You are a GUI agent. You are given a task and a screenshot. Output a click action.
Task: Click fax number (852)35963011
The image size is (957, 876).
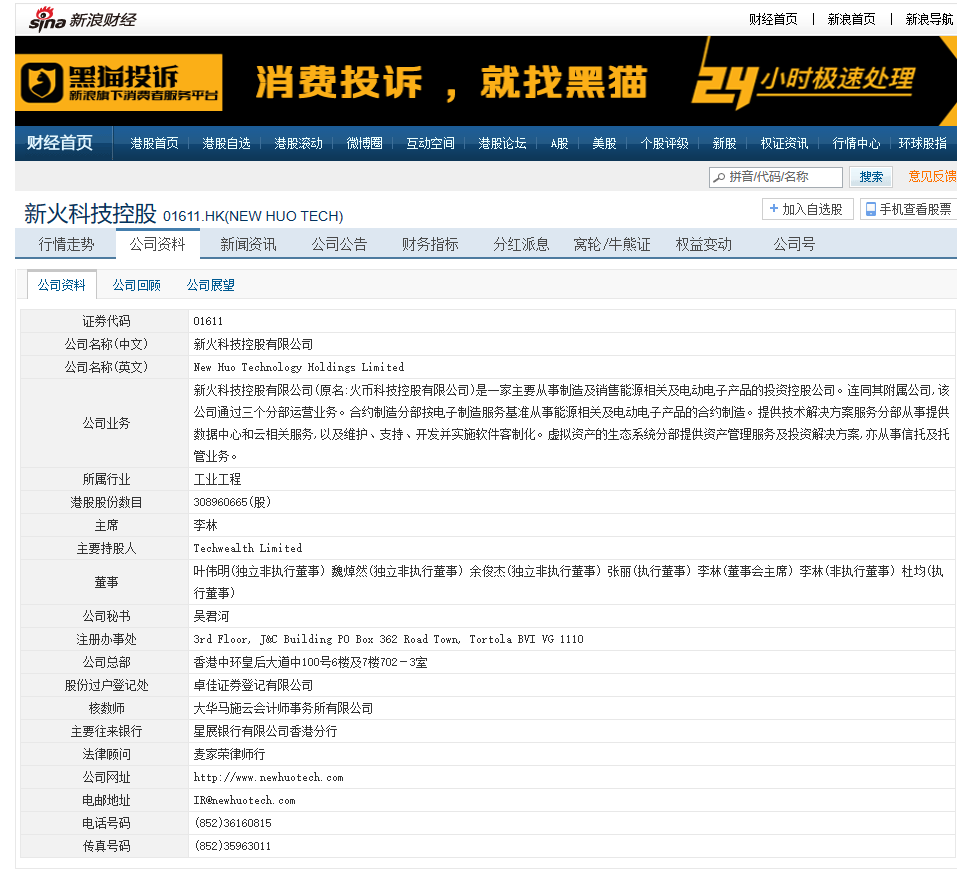pyautogui.click(x=232, y=846)
